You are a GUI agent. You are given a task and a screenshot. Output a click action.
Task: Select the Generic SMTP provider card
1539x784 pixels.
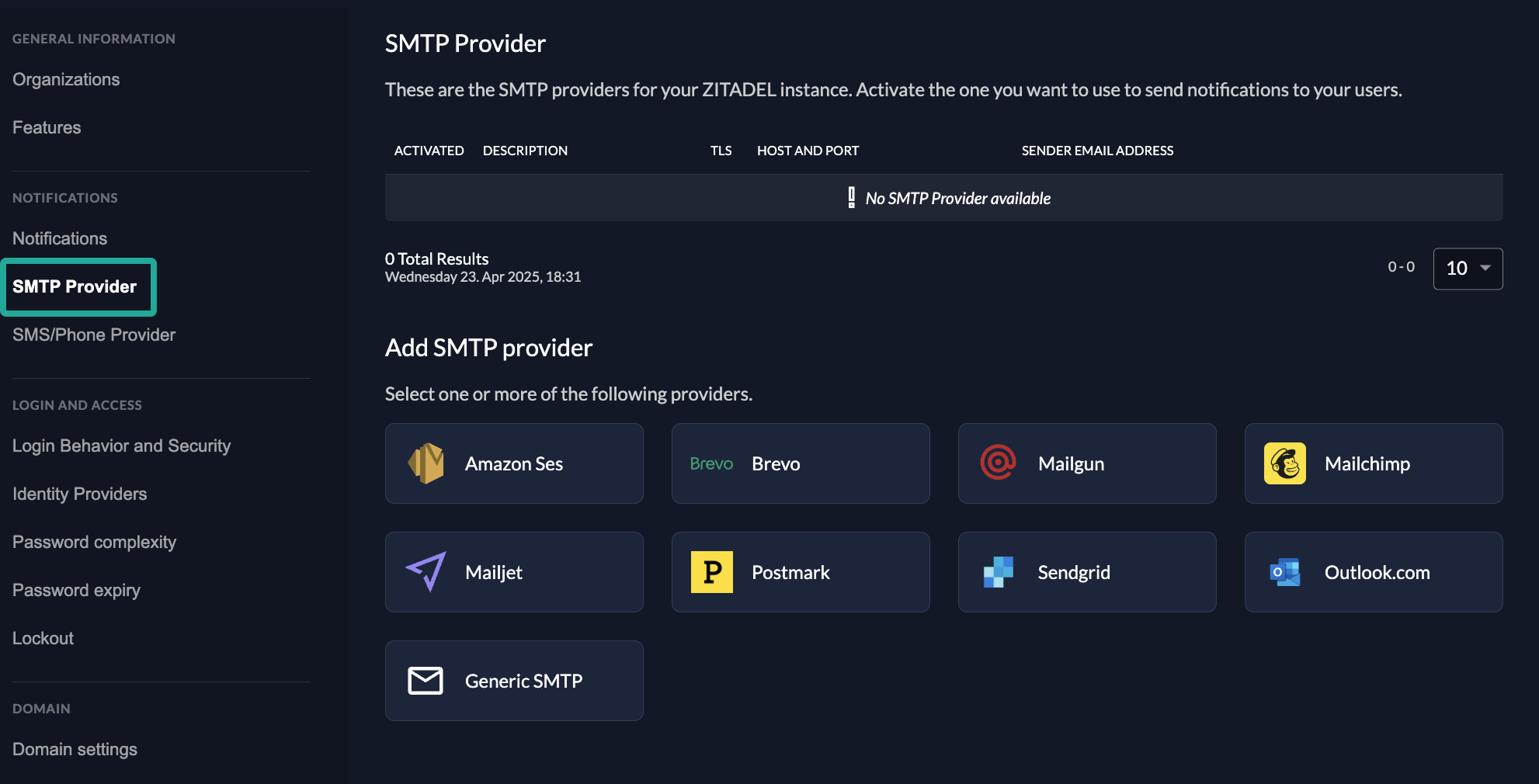pos(514,681)
